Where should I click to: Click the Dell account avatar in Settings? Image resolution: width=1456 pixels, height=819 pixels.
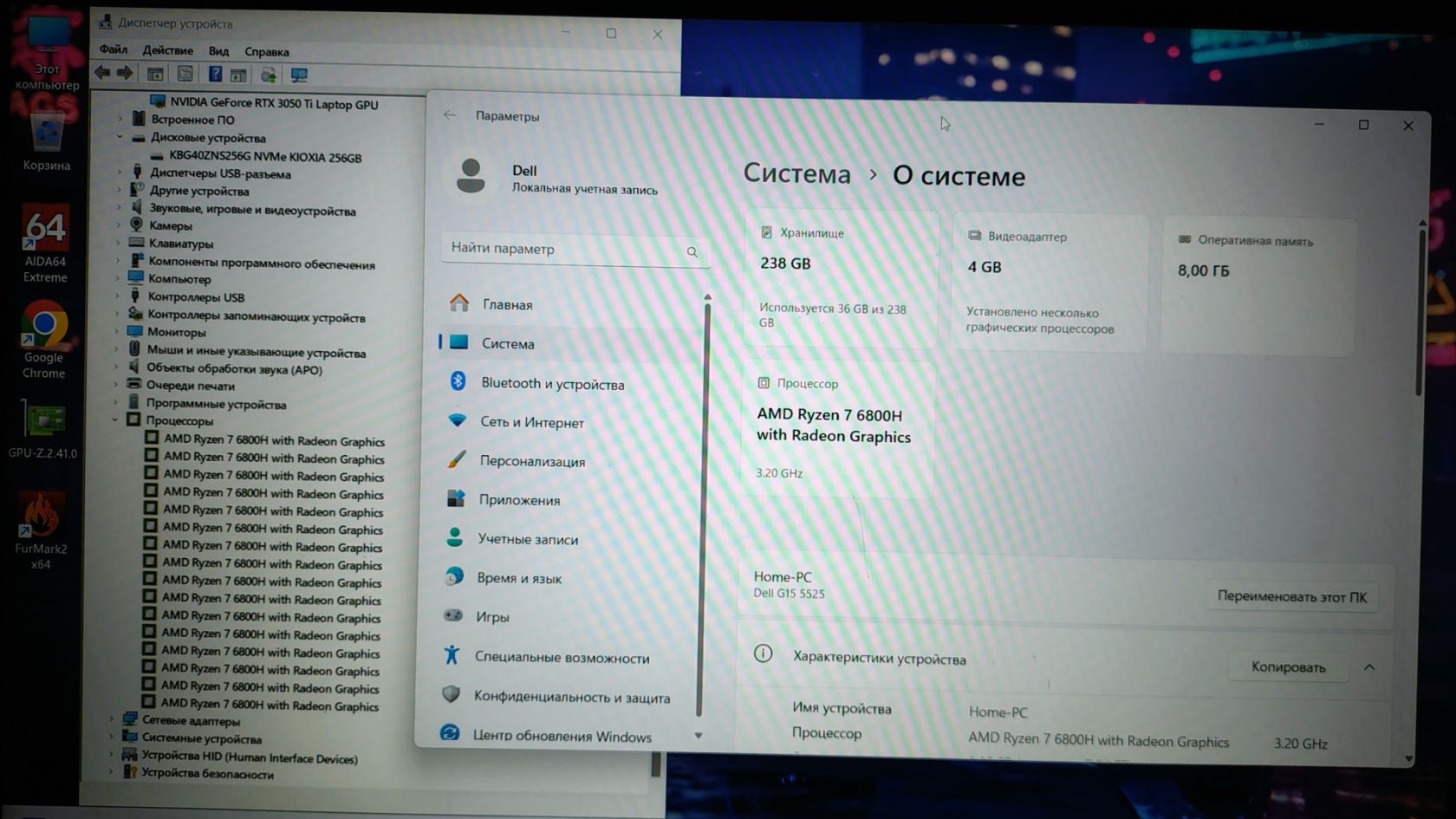coord(471,176)
